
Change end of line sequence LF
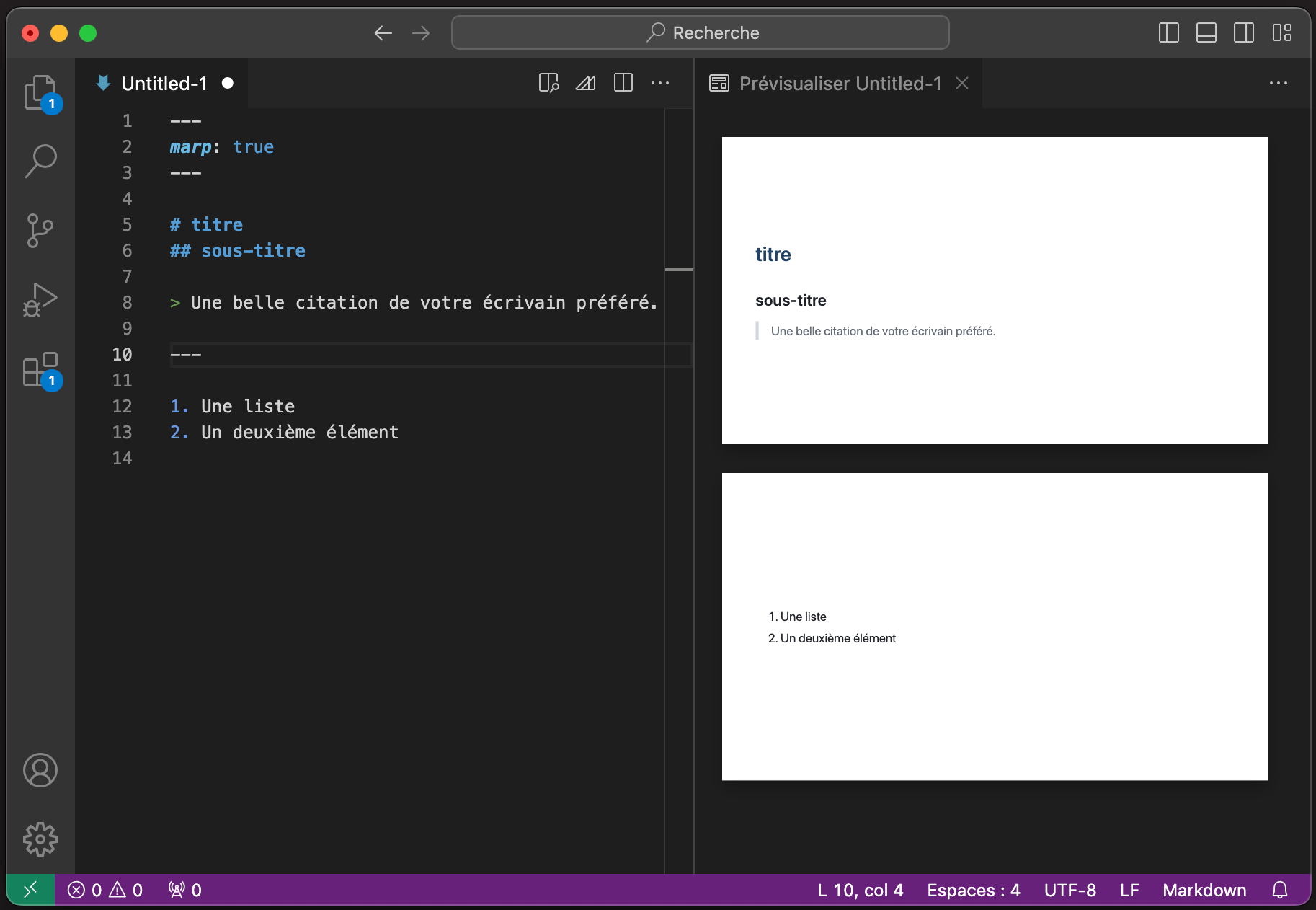1129,890
